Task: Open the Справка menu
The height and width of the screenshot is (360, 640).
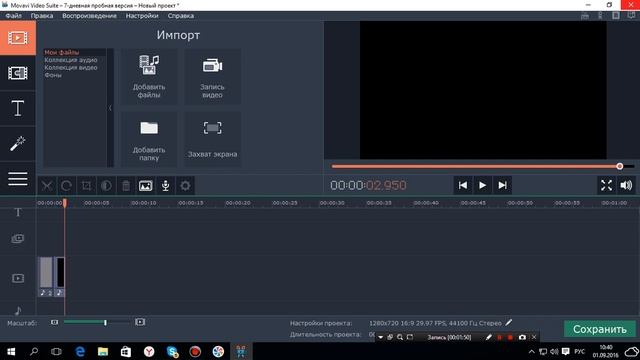Action: pyautogui.click(x=181, y=16)
